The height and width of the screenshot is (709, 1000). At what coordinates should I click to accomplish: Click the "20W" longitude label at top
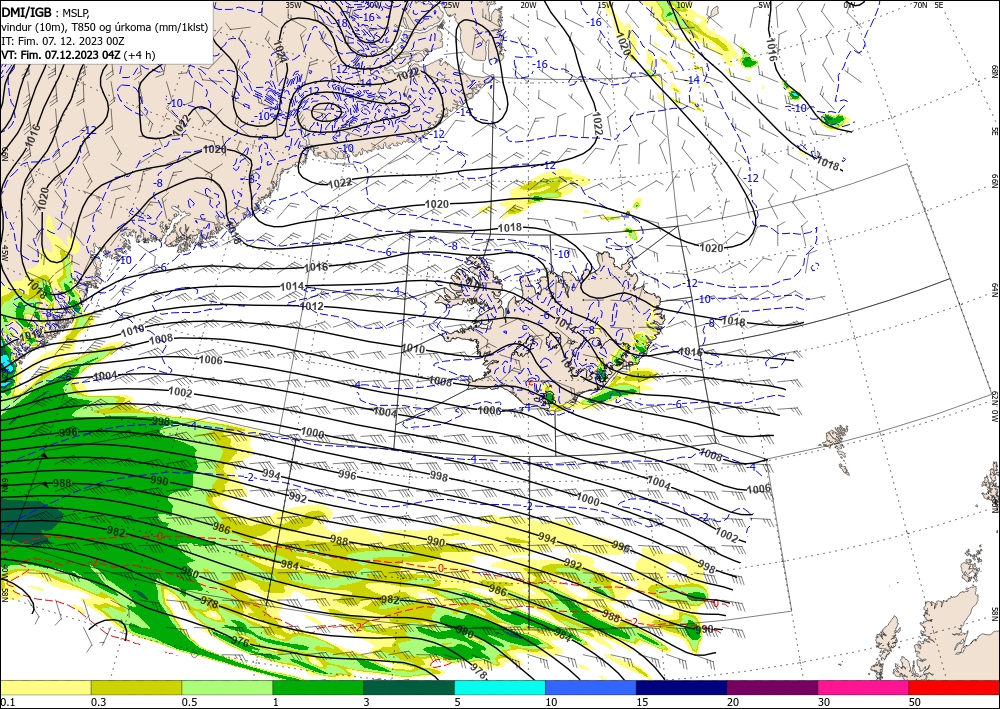pyautogui.click(x=528, y=5)
